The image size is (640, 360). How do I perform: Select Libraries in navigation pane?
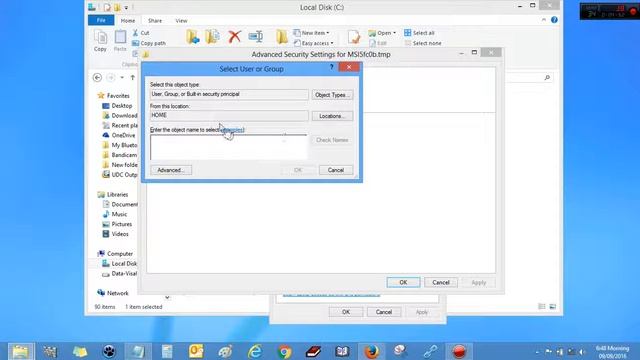[113, 194]
